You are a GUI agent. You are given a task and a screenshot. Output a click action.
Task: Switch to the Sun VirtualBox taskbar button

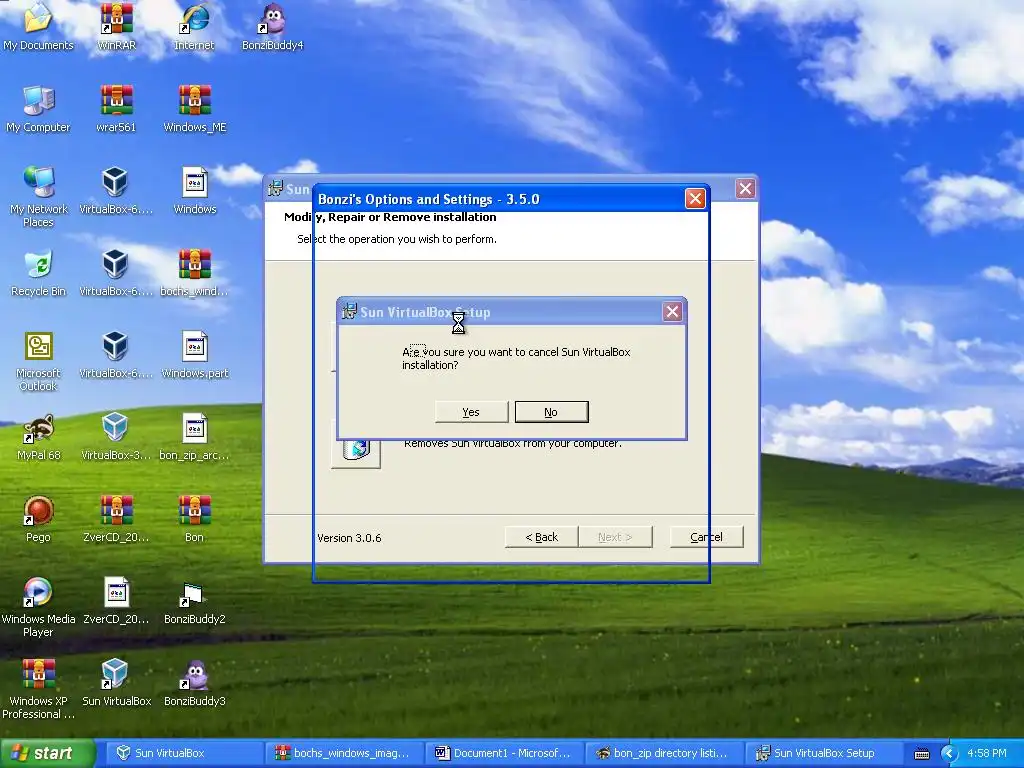click(184, 753)
